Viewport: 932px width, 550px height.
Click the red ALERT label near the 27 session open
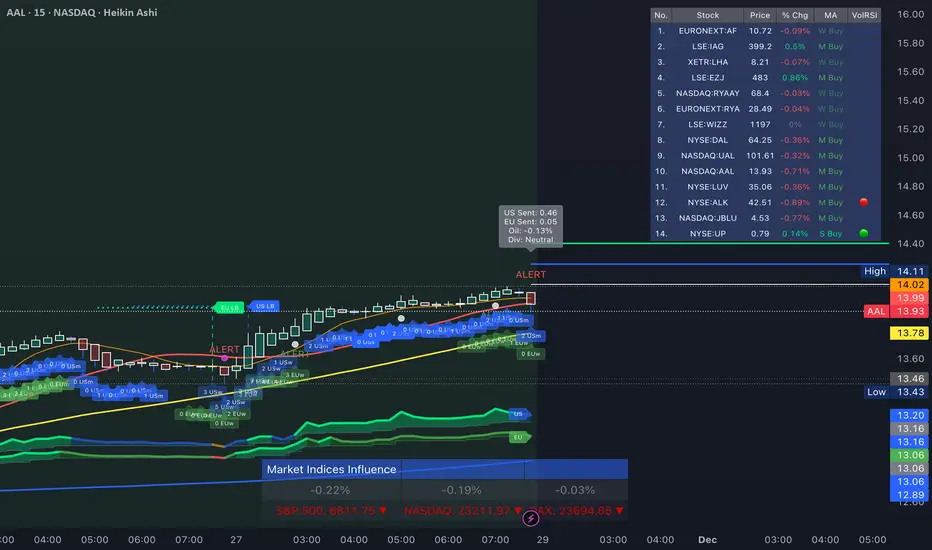click(224, 349)
